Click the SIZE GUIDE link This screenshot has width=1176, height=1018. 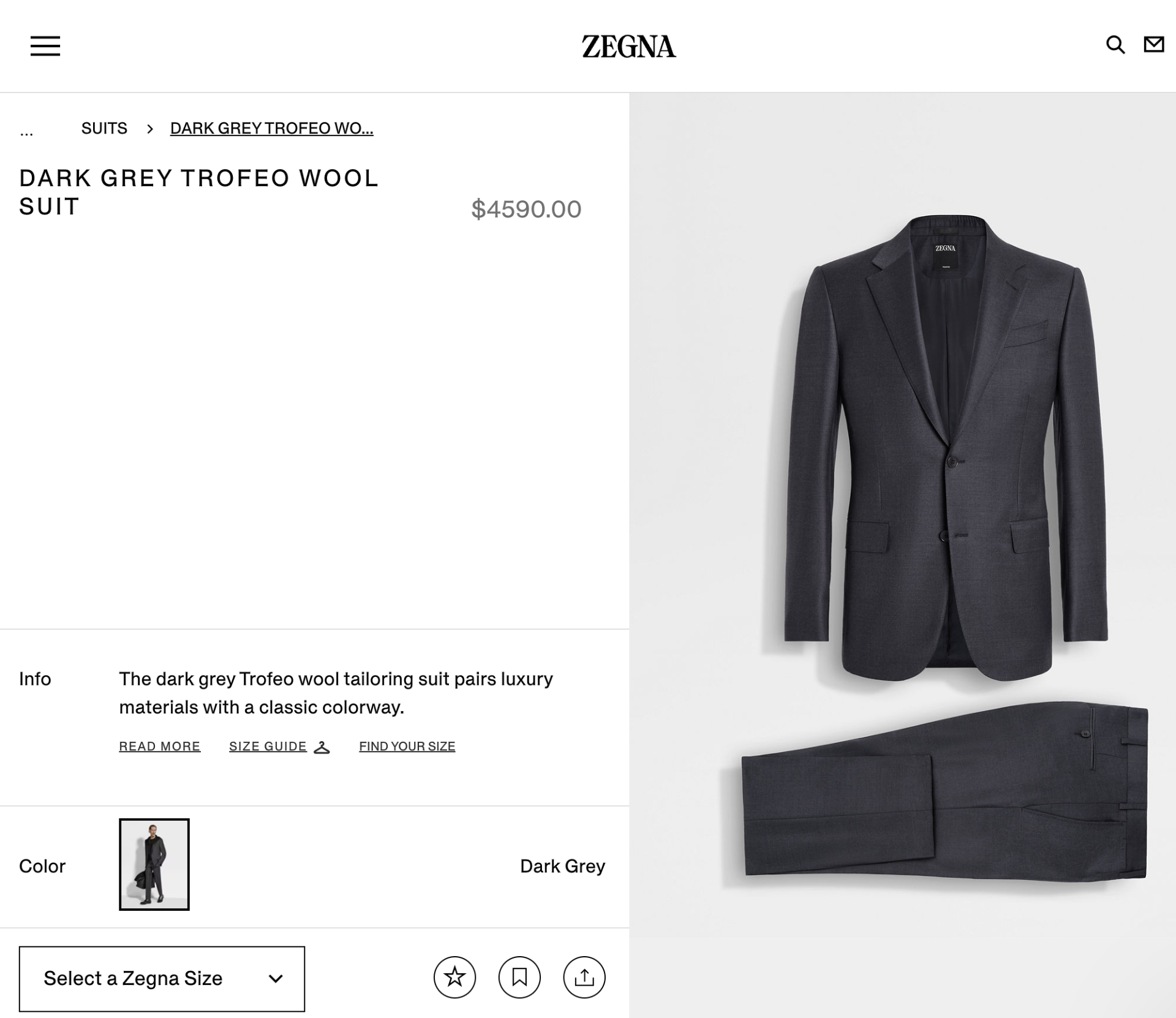(268, 746)
